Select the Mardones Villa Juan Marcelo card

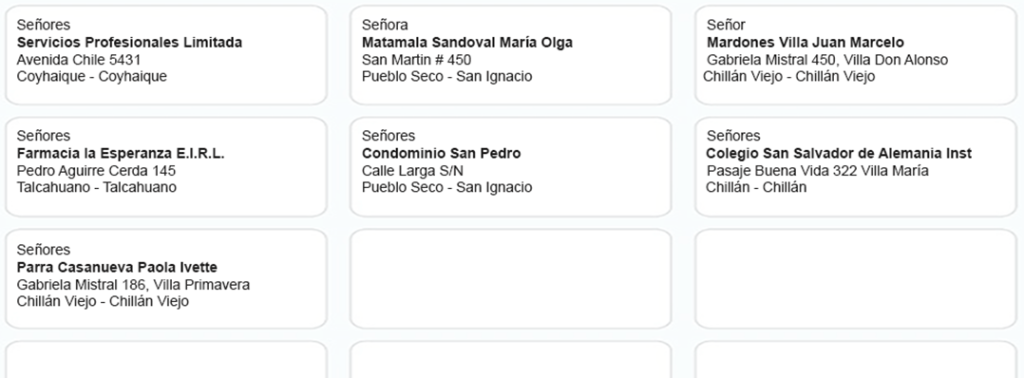(856, 55)
